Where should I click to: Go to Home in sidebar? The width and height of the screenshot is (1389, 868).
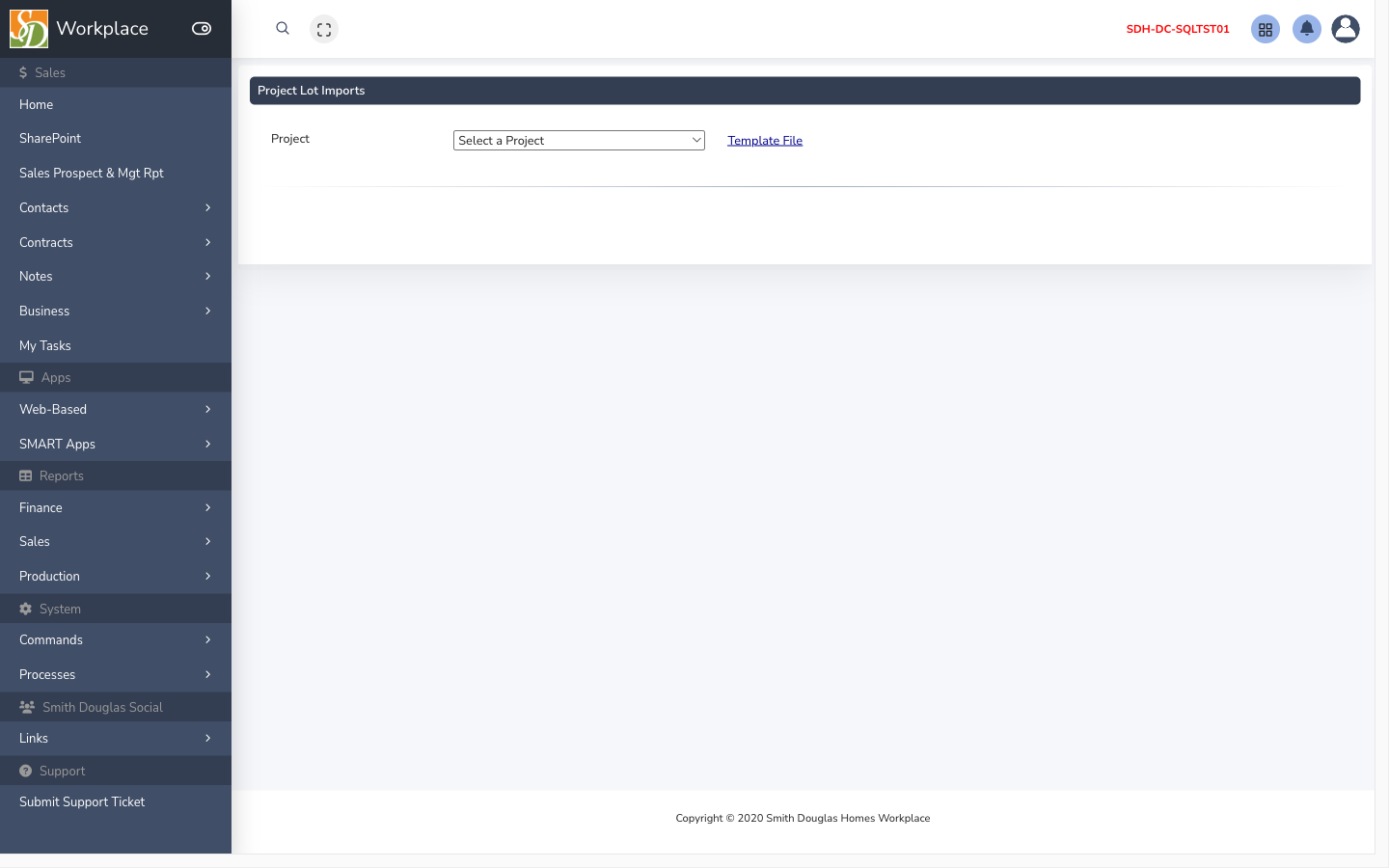pos(116,104)
